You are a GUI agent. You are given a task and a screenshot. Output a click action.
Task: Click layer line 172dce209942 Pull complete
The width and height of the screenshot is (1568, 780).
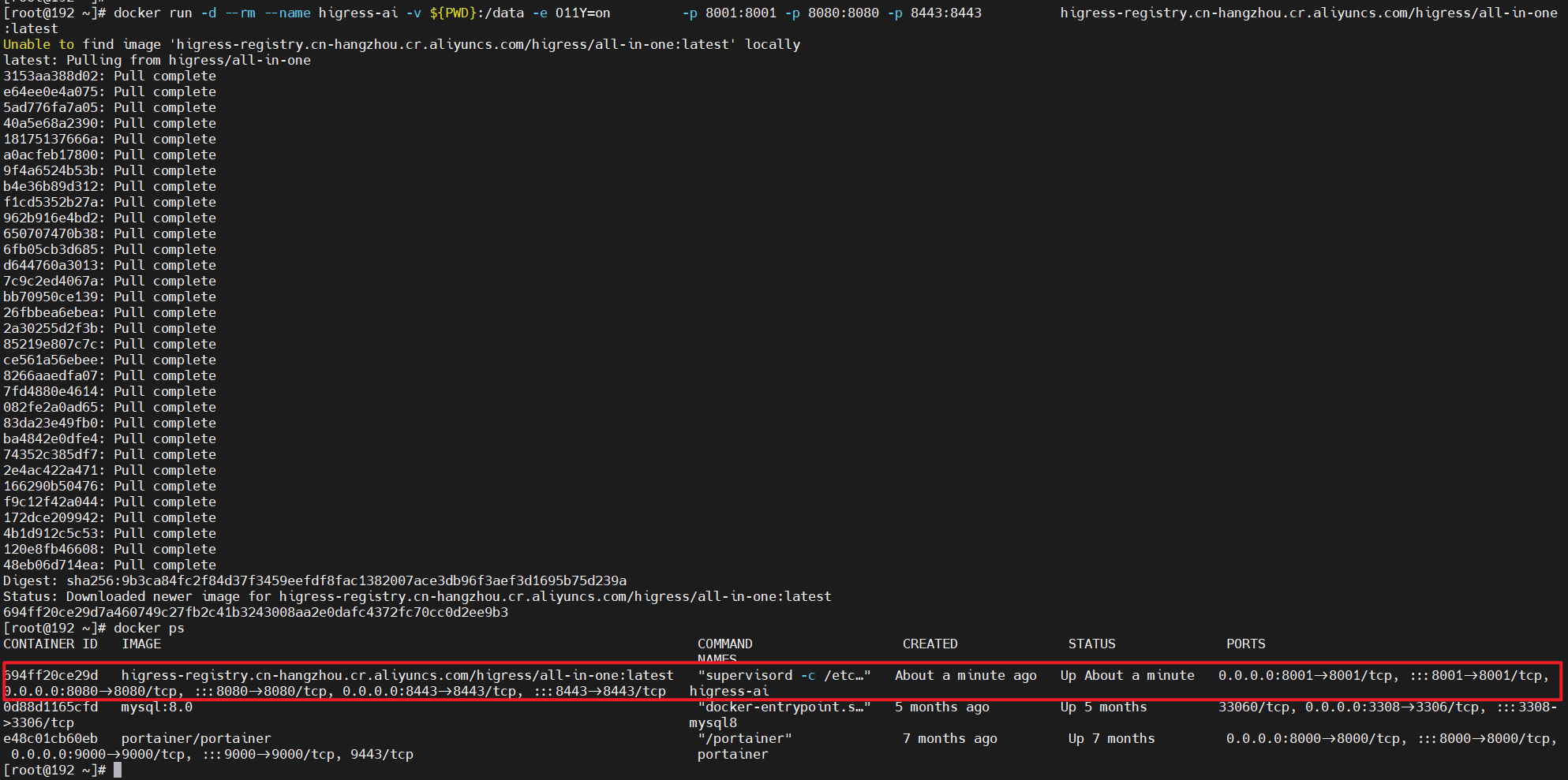[x=110, y=517]
